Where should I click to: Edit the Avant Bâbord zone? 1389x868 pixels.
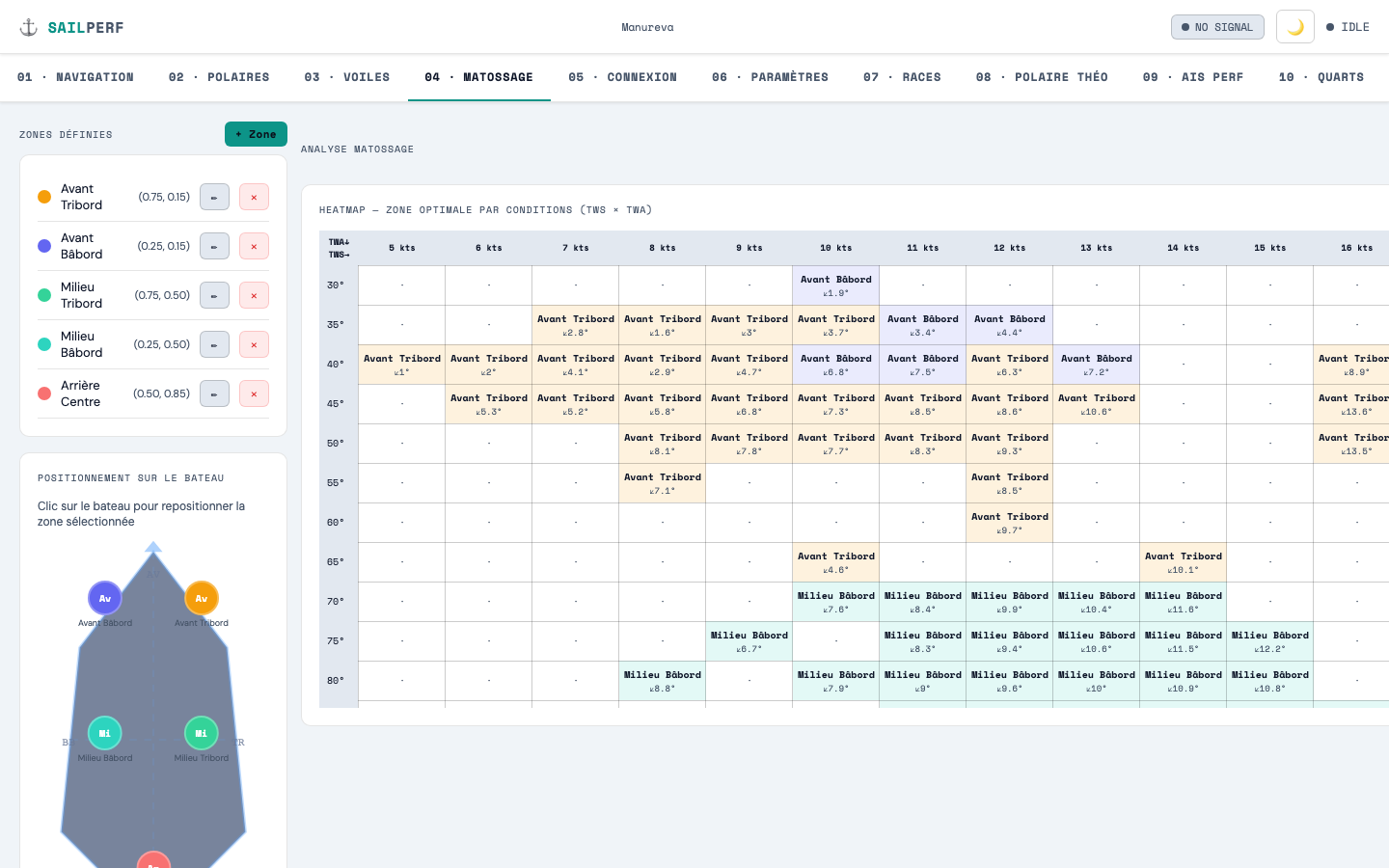click(214, 246)
